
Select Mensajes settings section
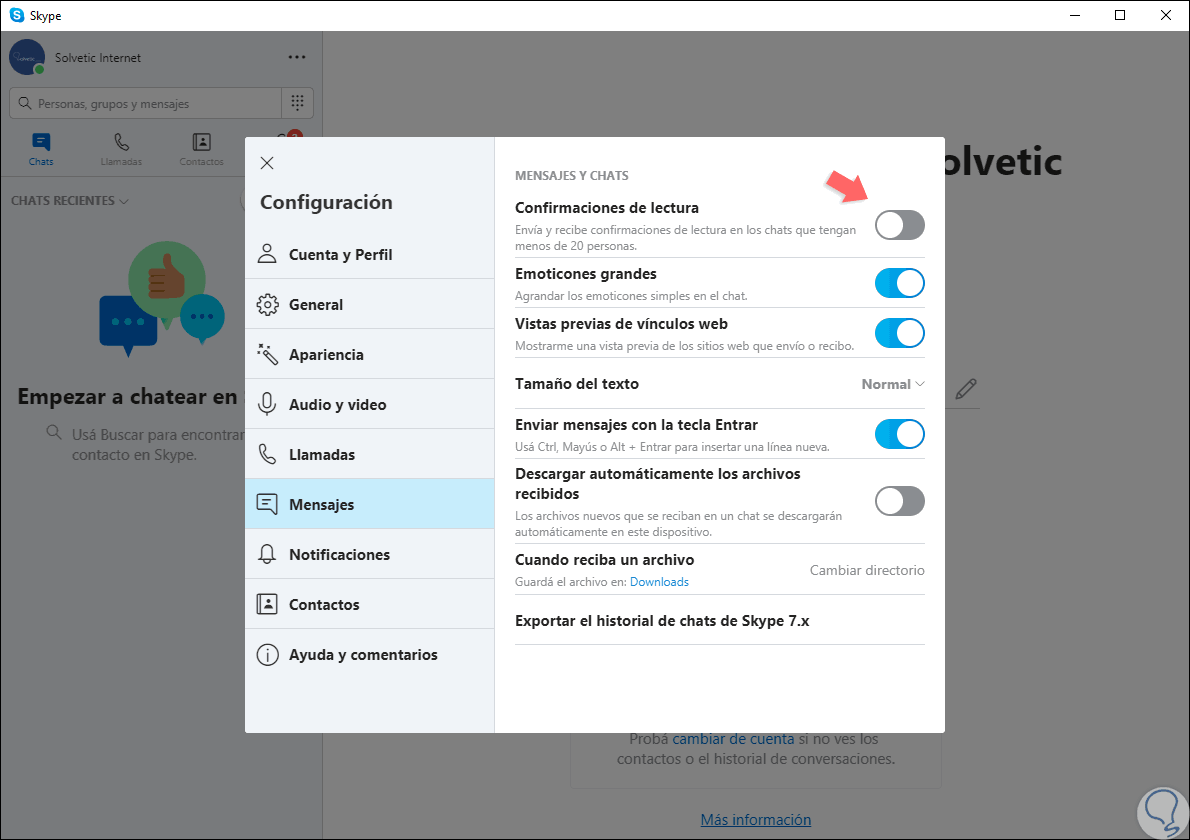370,504
